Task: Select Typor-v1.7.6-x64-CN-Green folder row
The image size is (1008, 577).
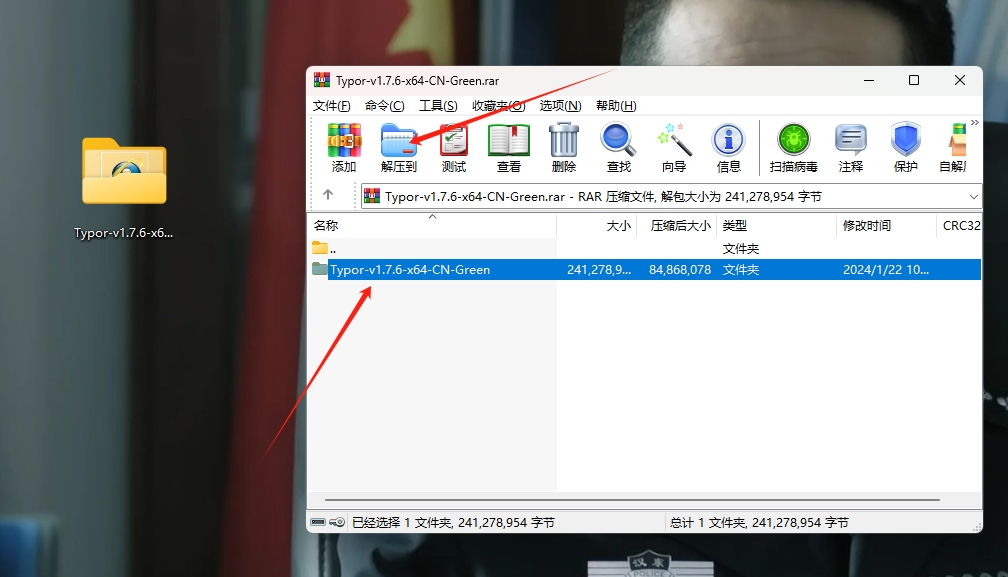Action: [645, 270]
